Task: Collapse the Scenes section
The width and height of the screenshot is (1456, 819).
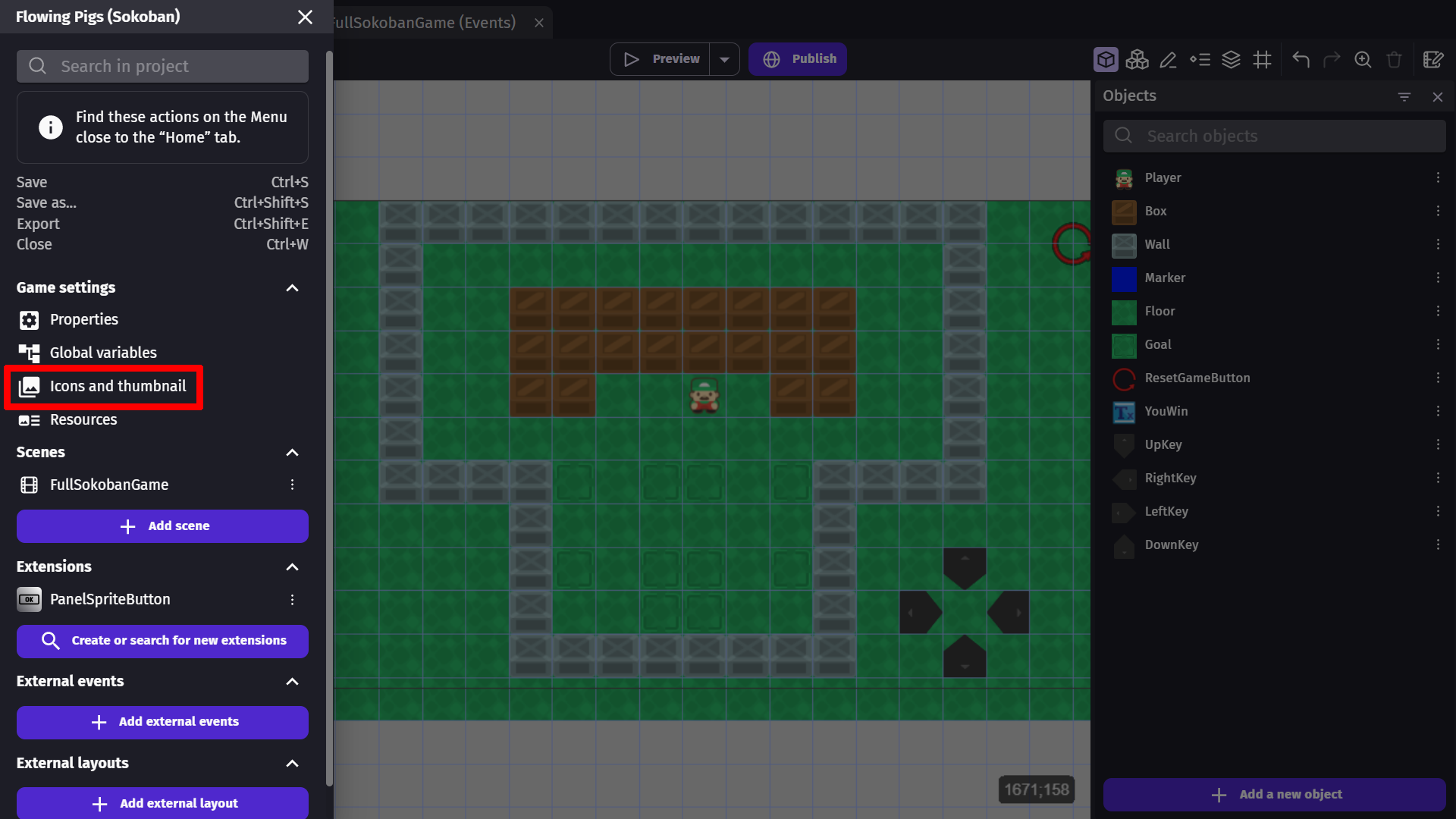Action: (293, 452)
